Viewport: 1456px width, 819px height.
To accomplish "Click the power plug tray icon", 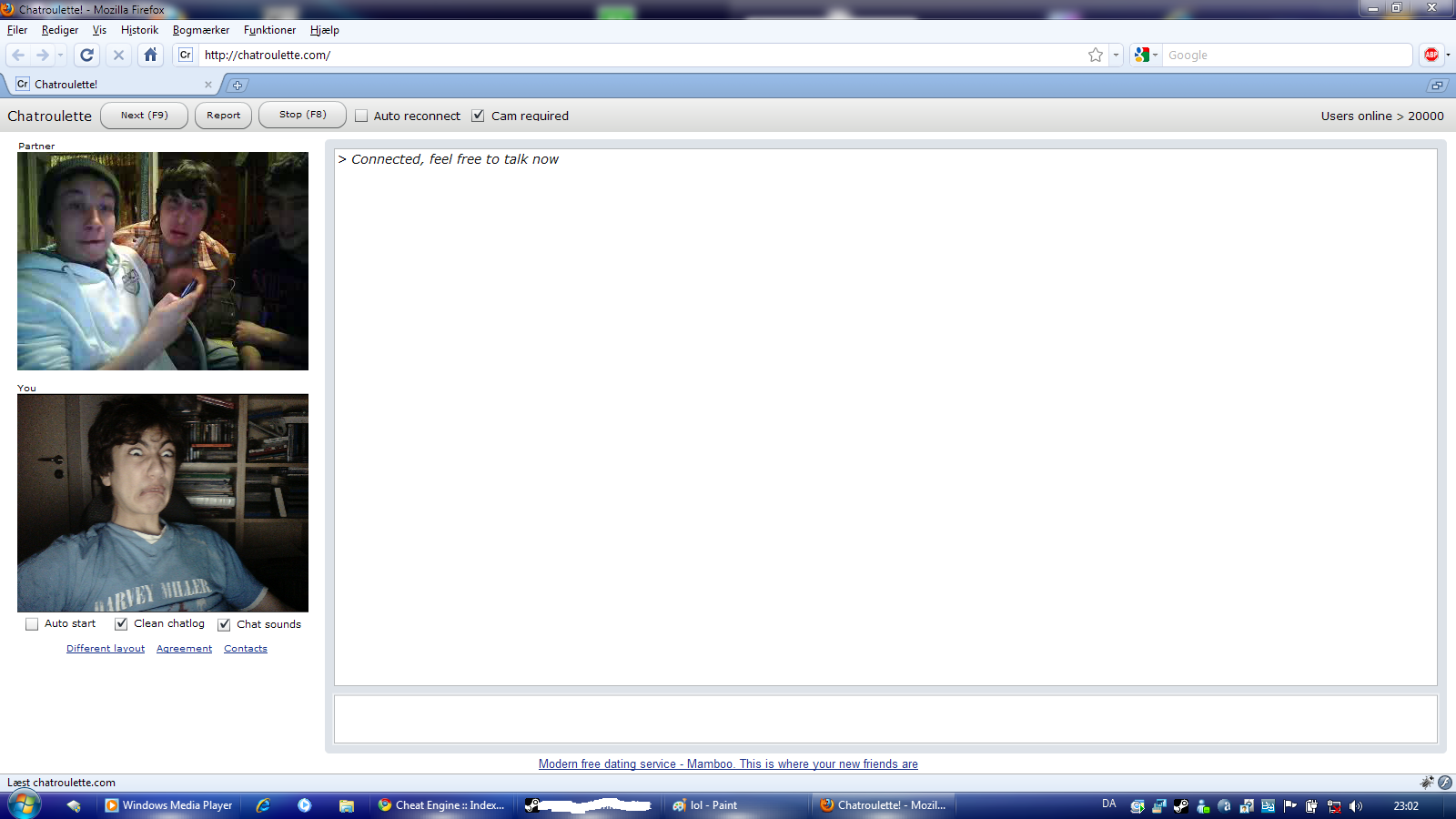I will click(x=1311, y=805).
